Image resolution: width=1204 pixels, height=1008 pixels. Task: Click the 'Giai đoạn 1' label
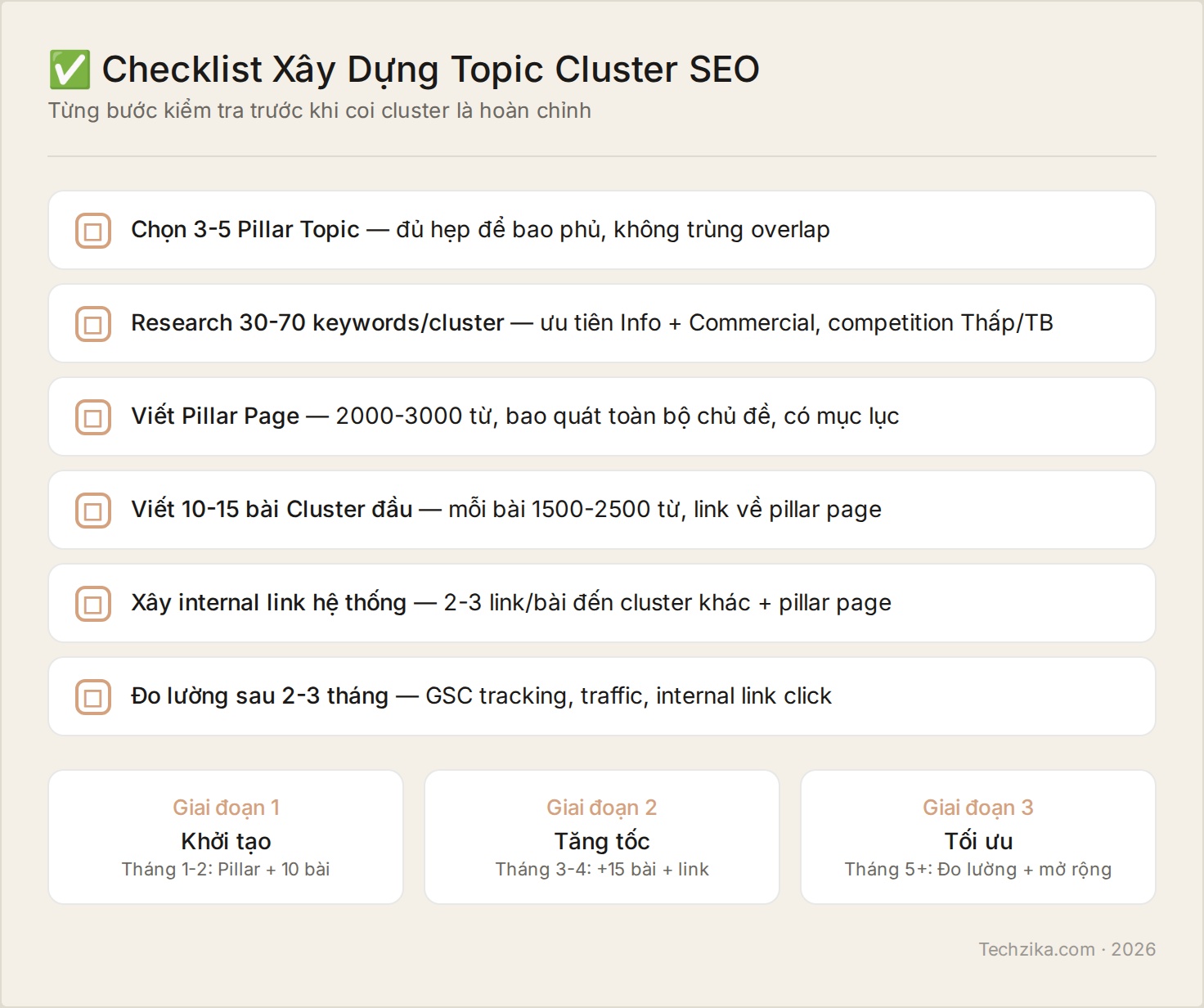pyautogui.click(x=226, y=808)
